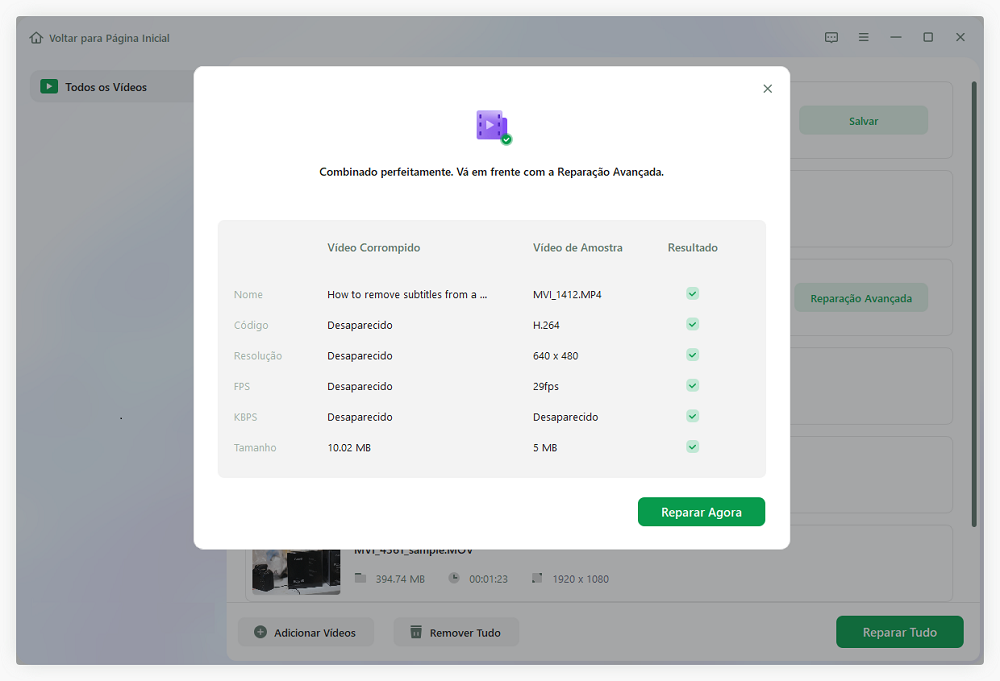The image size is (1000, 681).
Task: Click the green play icon beside Todos os Vídeos
Action: click(49, 86)
